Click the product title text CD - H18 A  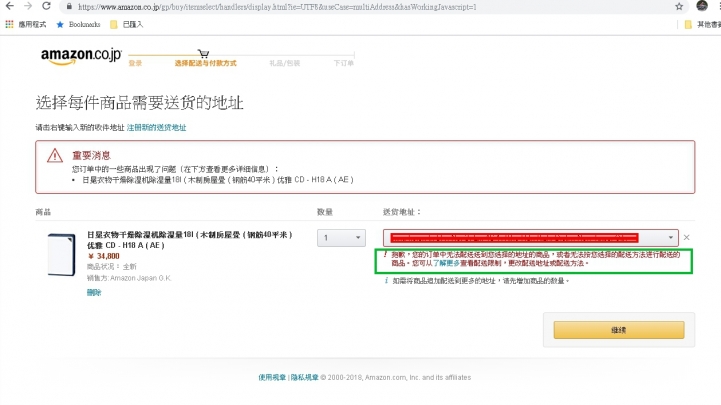190,240
